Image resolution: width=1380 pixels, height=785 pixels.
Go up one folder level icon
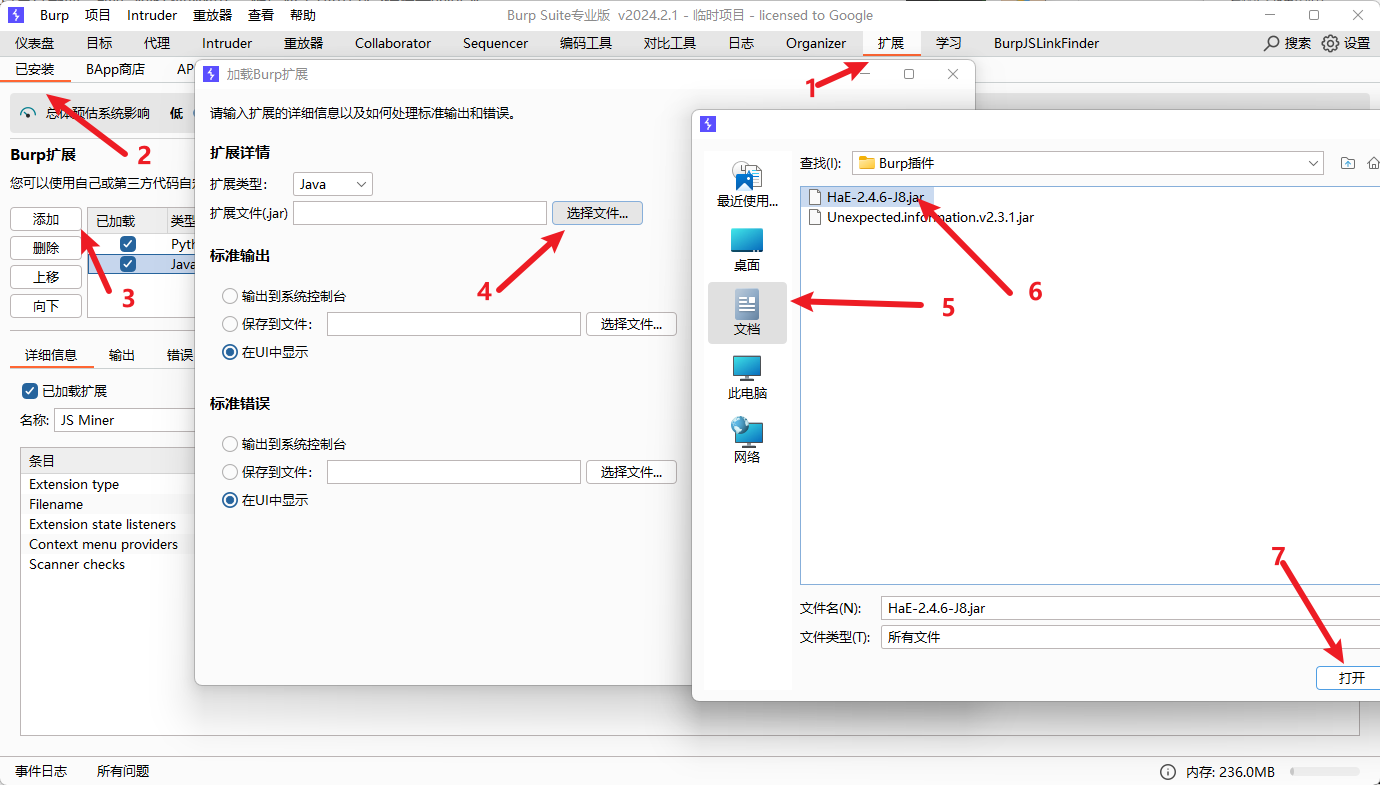(x=1348, y=163)
